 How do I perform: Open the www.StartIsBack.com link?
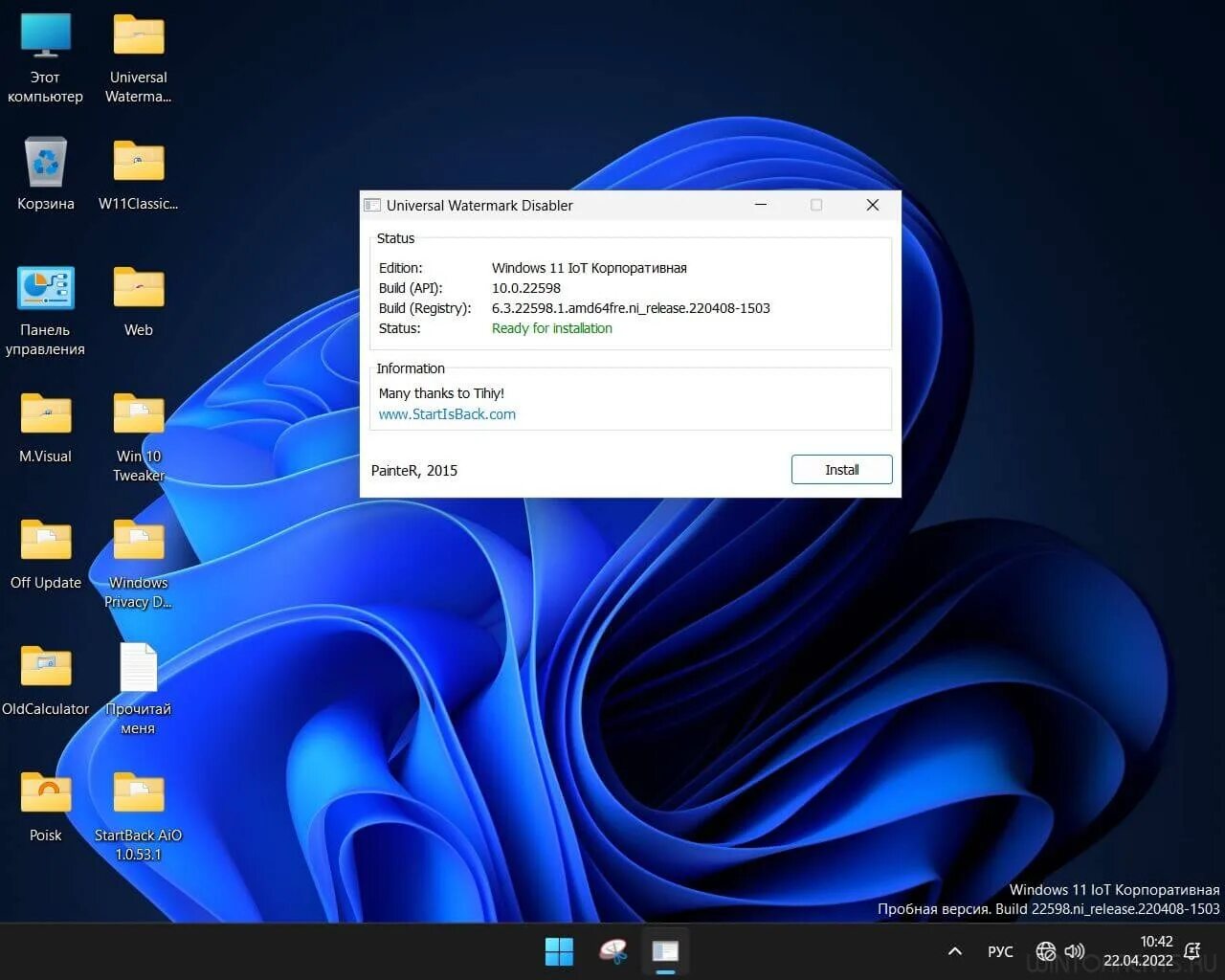[x=447, y=414]
